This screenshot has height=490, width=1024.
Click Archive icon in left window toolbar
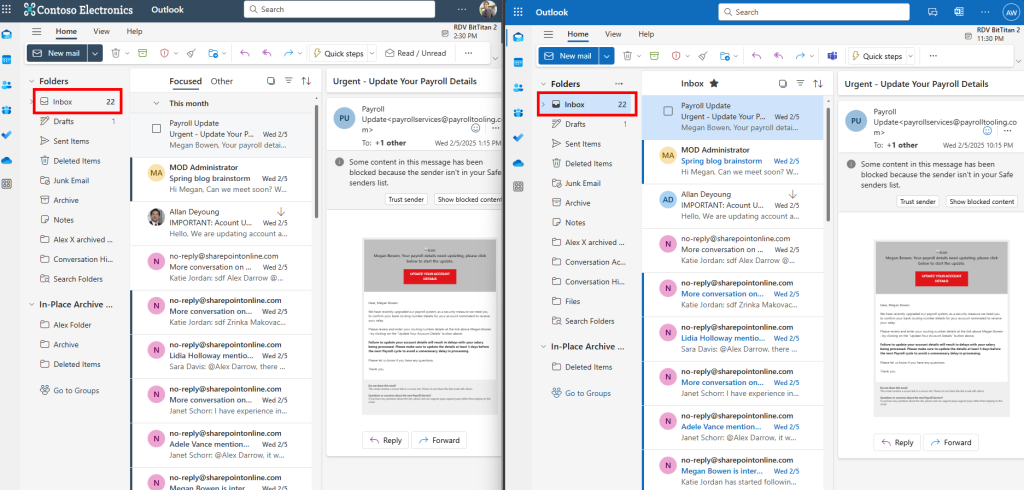[142, 54]
